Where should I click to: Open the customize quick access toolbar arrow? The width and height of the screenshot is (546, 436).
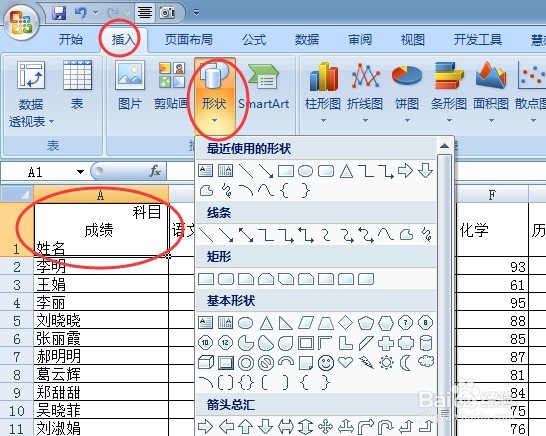[196, 13]
